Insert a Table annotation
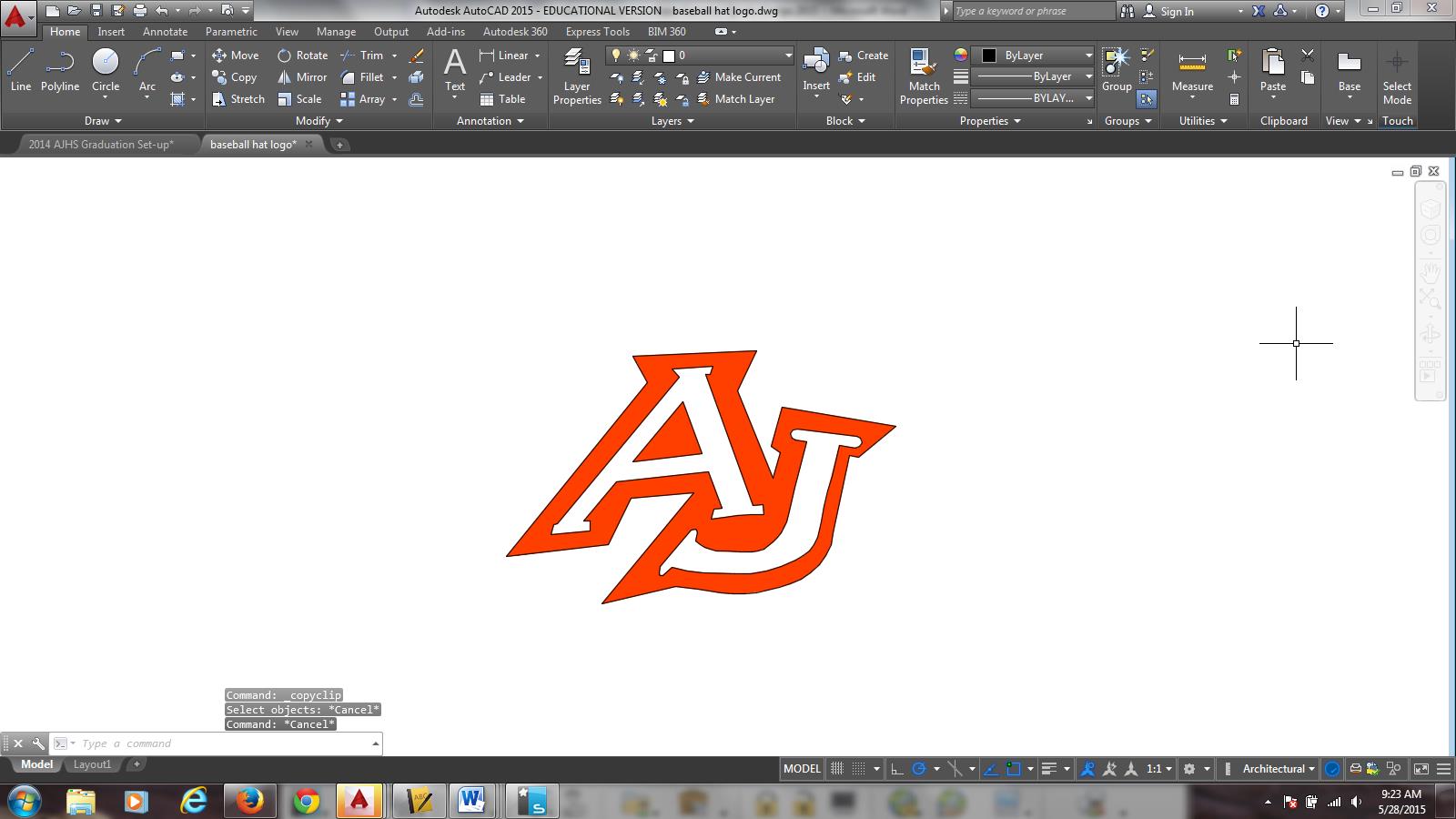The width and height of the screenshot is (1456, 819). (502, 99)
